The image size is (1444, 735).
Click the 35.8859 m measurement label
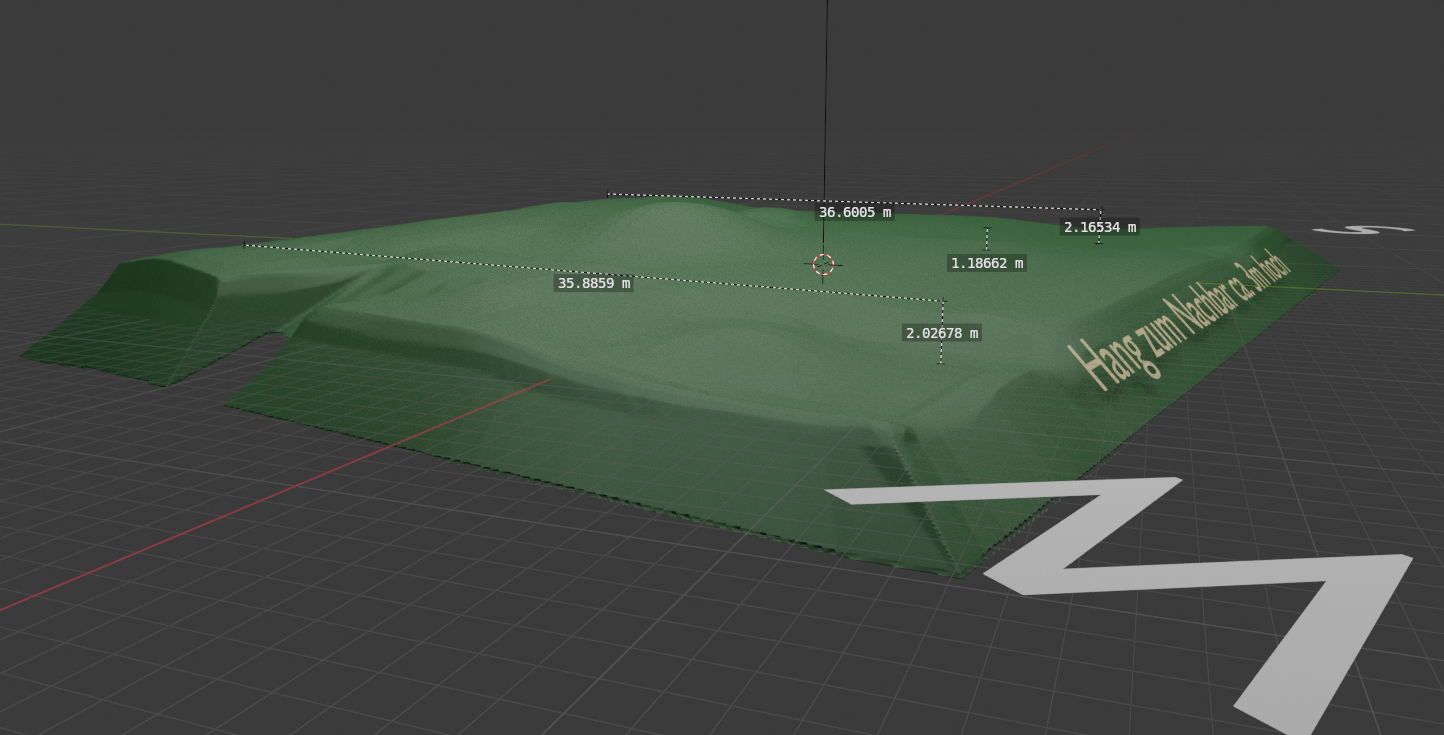594,283
